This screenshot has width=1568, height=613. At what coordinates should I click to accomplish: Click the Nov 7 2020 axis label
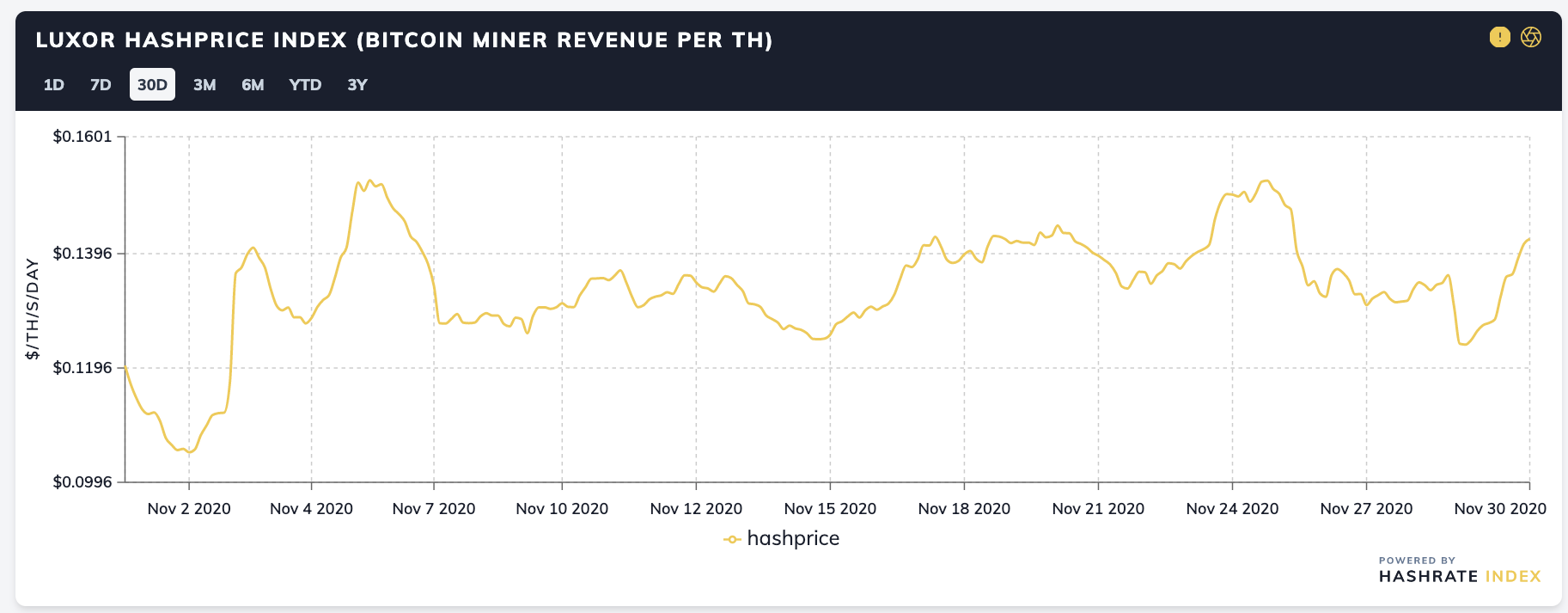tap(434, 509)
